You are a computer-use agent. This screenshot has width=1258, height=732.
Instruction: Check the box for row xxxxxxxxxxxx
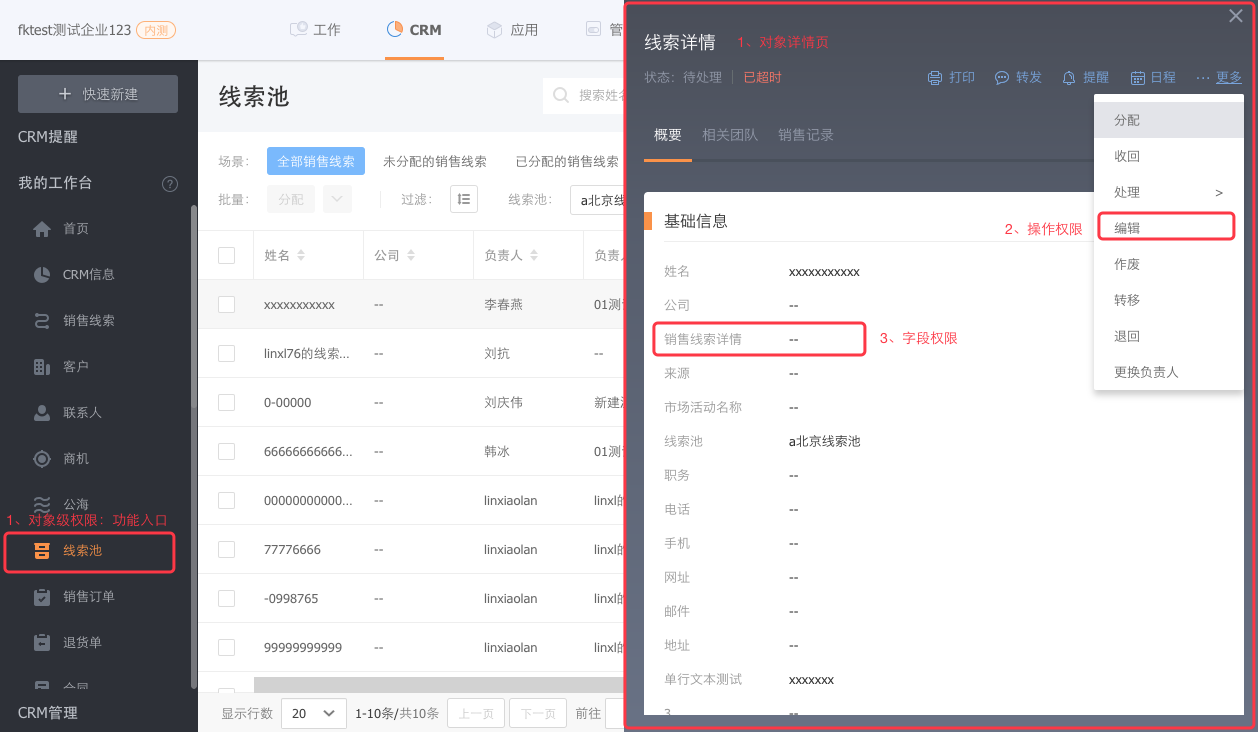[x=227, y=304]
